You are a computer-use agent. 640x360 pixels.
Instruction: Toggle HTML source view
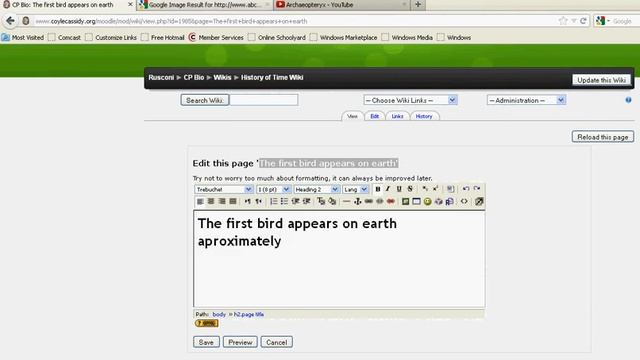464,201
